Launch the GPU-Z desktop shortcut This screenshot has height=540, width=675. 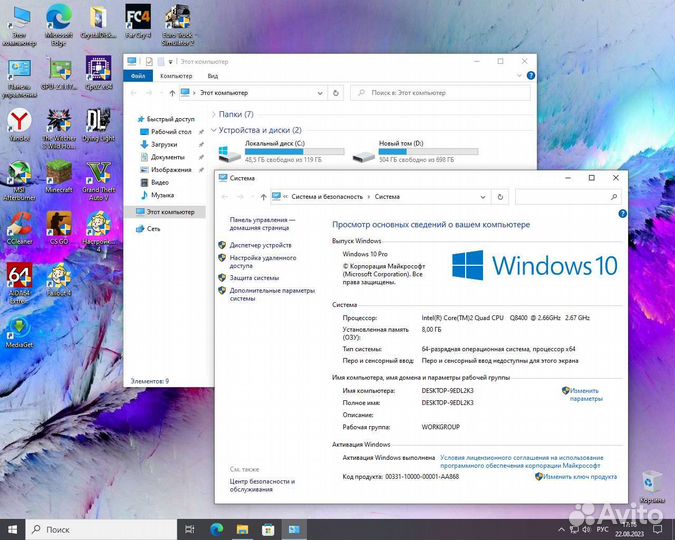click(x=59, y=73)
